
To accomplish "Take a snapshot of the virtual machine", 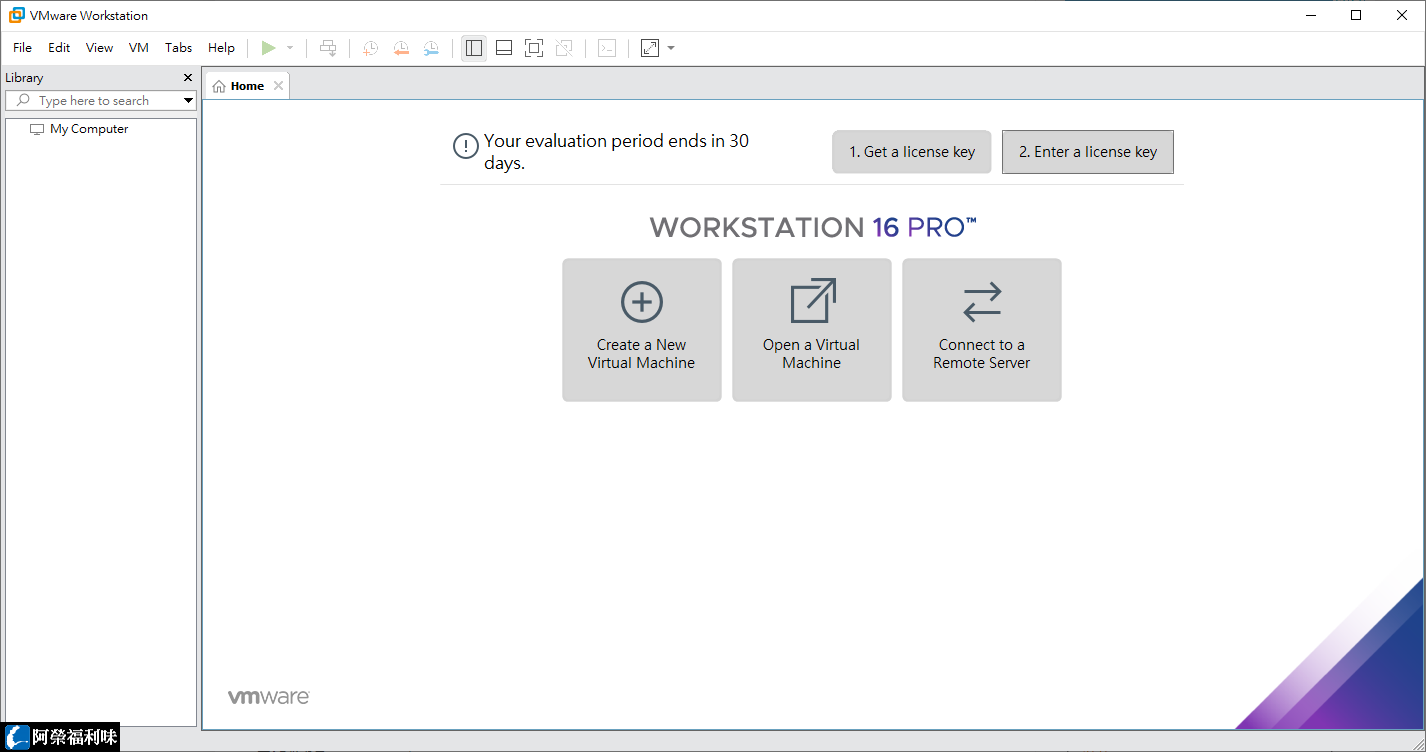I will tap(370, 47).
